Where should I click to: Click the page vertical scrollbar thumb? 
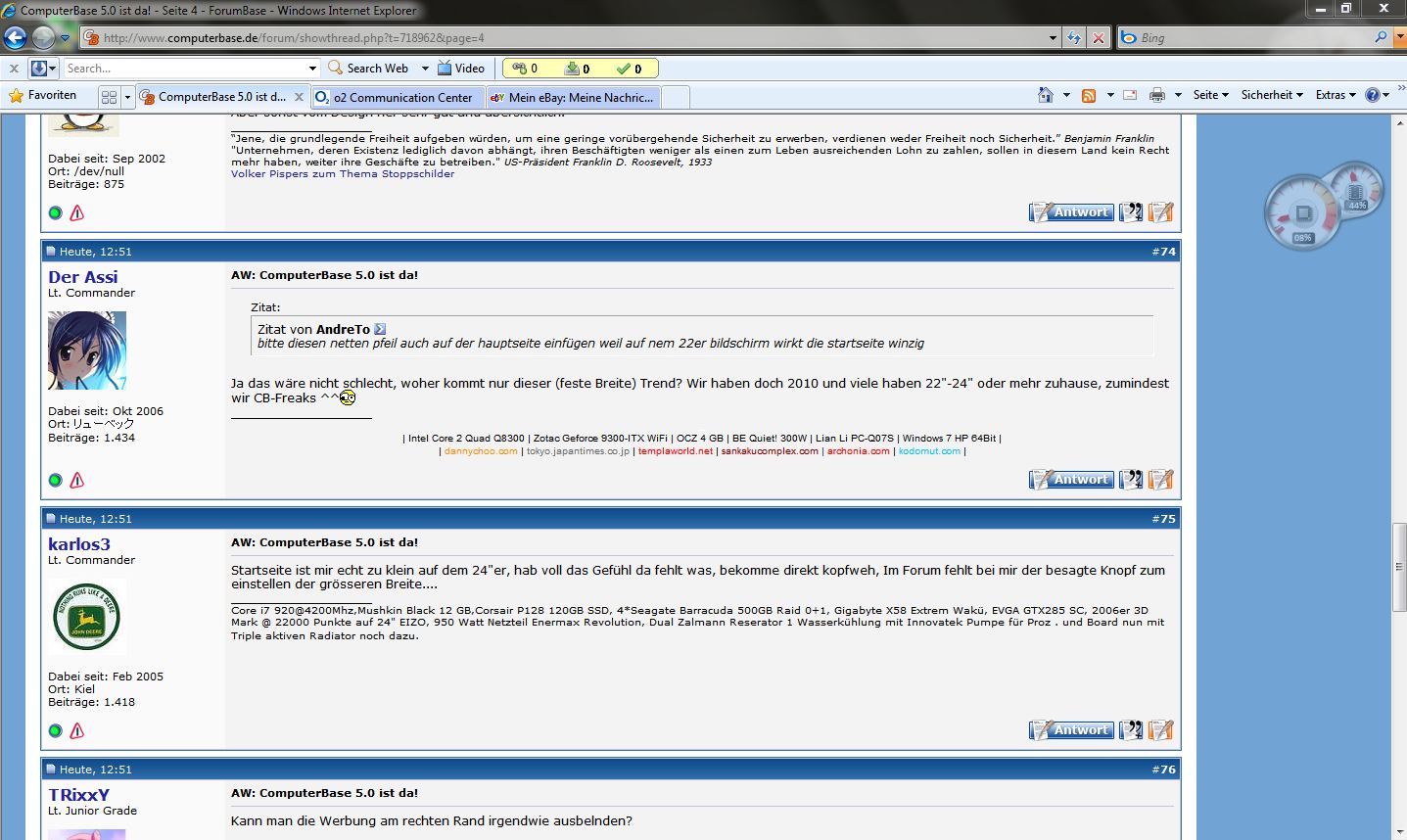coord(1399,566)
